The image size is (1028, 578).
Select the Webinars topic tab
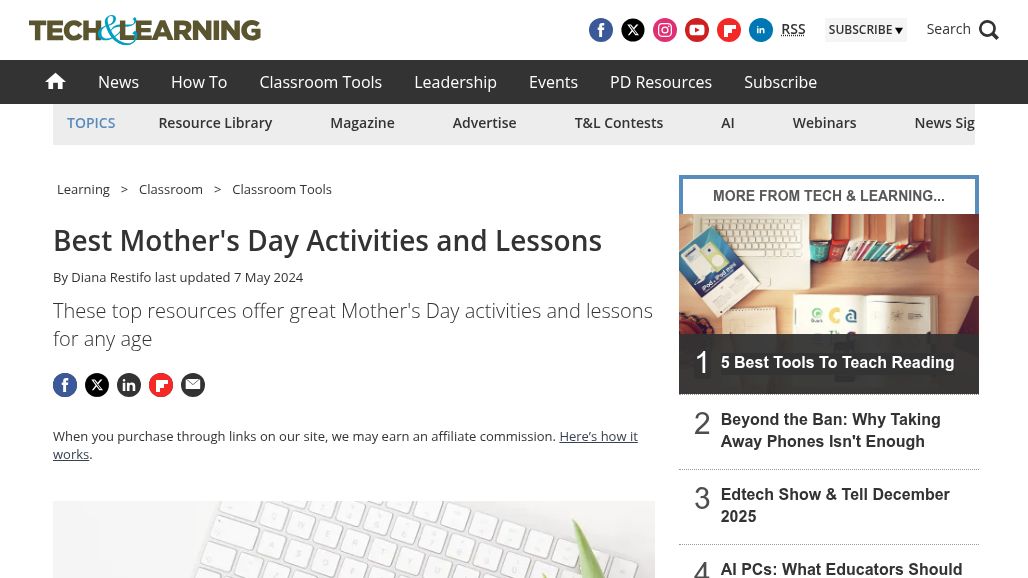point(824,123)
